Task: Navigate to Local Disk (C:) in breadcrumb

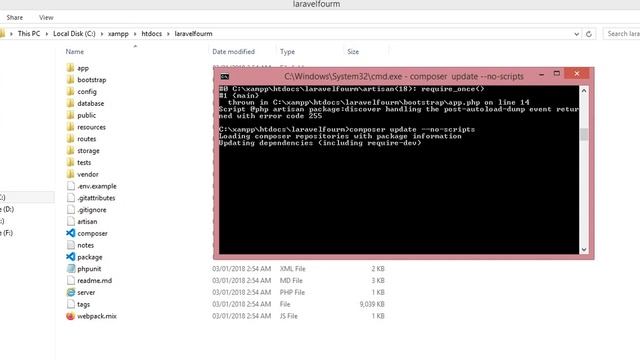Action: [74, 34]
